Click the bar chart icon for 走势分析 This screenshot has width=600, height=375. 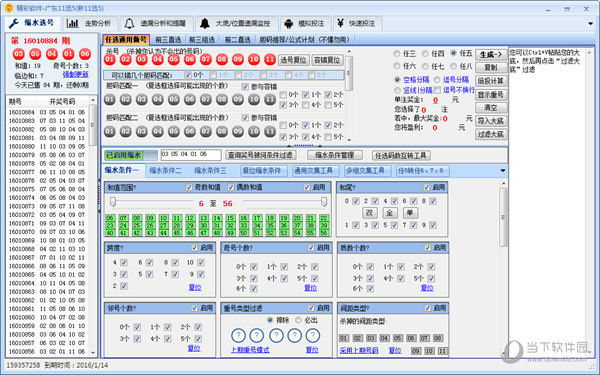pos(72,23)
